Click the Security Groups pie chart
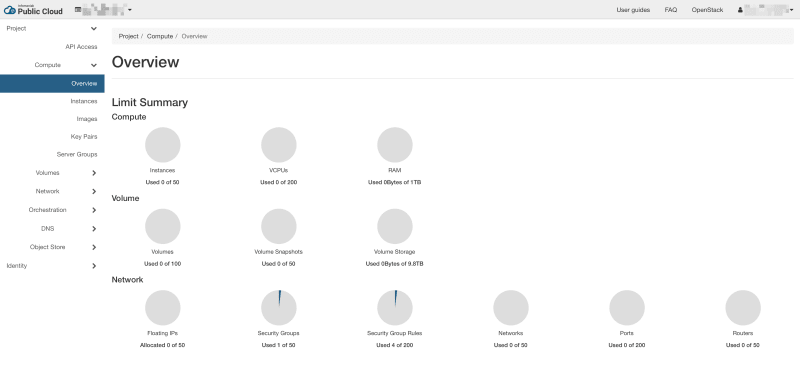 click(x=279, y=308)
